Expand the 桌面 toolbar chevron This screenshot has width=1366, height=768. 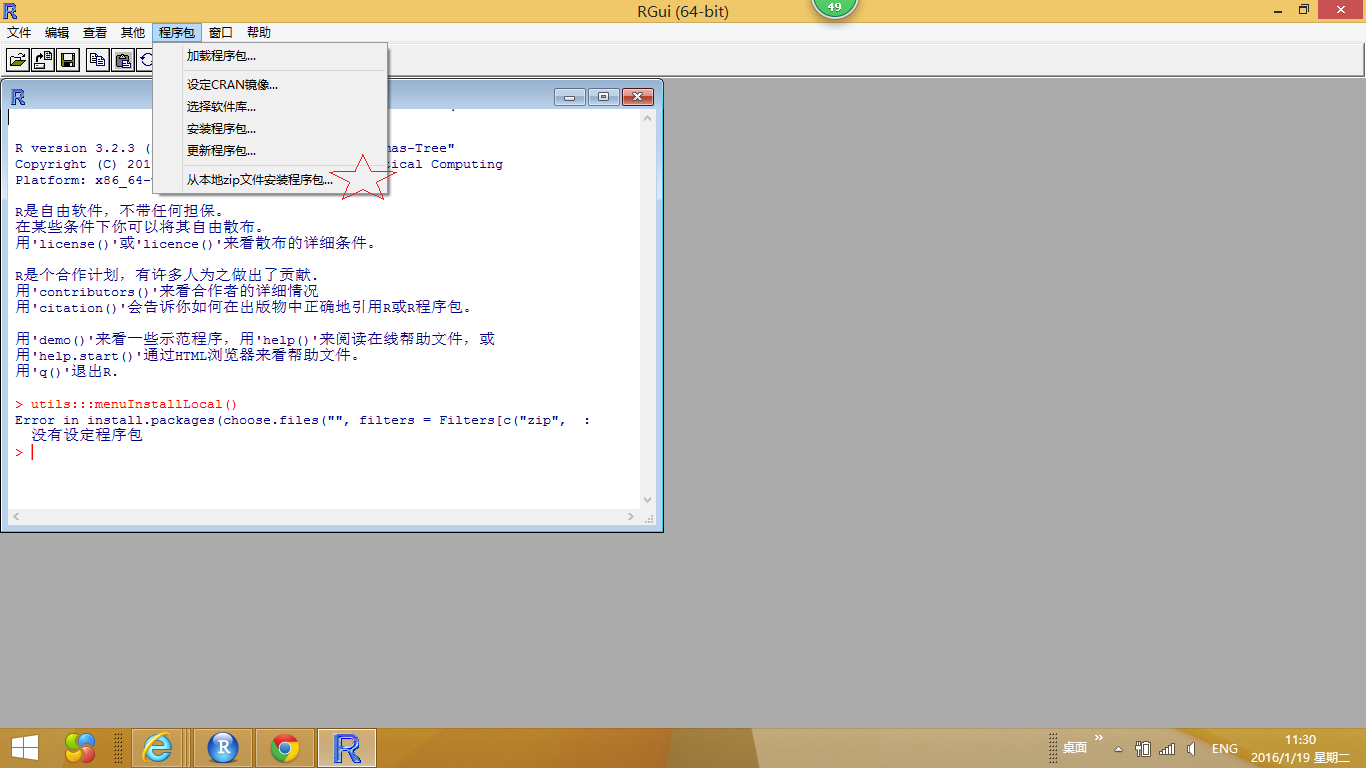point(1099,739)
